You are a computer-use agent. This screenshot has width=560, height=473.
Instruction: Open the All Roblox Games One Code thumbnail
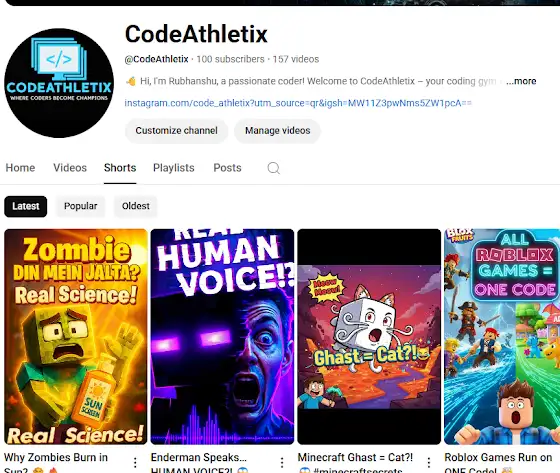[x=502, y=337]
